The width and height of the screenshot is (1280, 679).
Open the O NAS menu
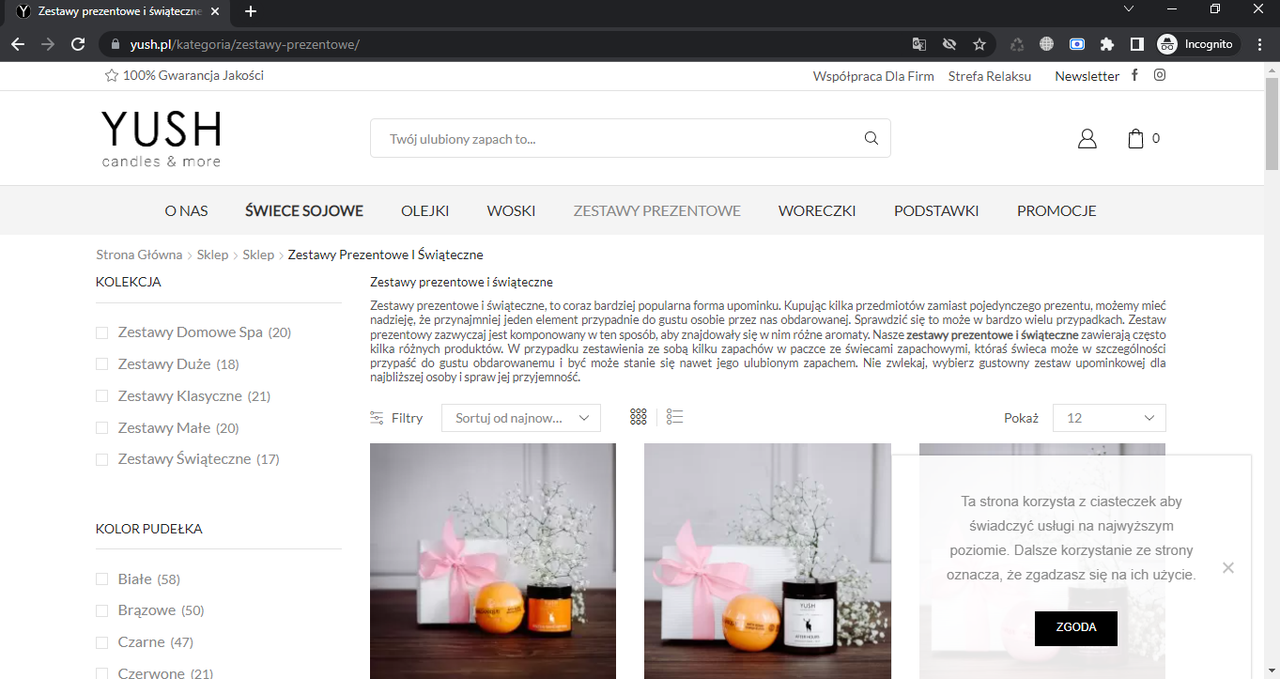(186, 211)
